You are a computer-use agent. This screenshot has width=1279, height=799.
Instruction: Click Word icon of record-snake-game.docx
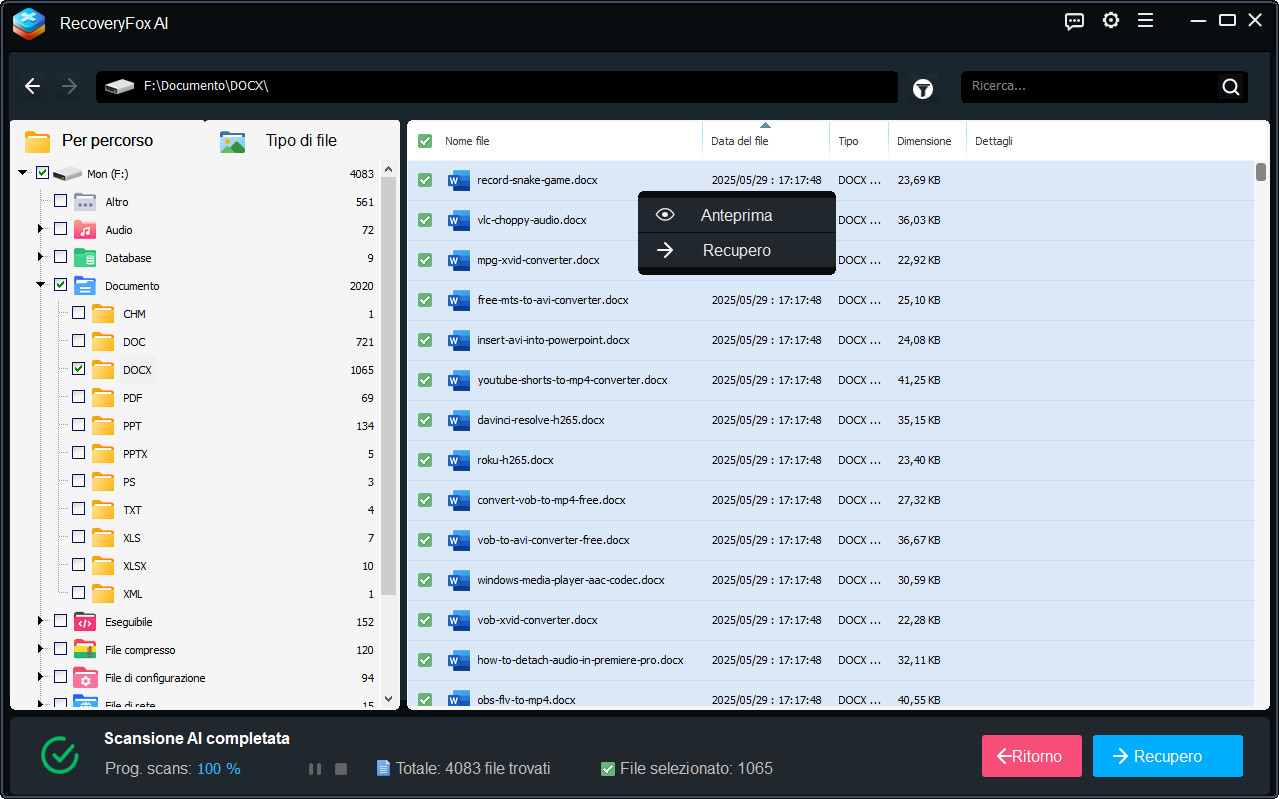(459, 180)
